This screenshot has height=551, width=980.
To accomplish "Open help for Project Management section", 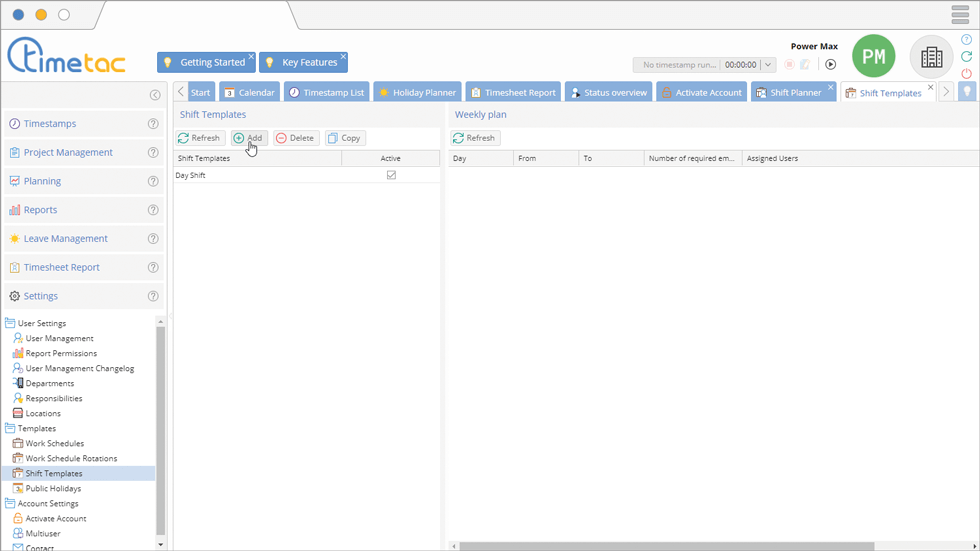I will [x=153, y=152].
